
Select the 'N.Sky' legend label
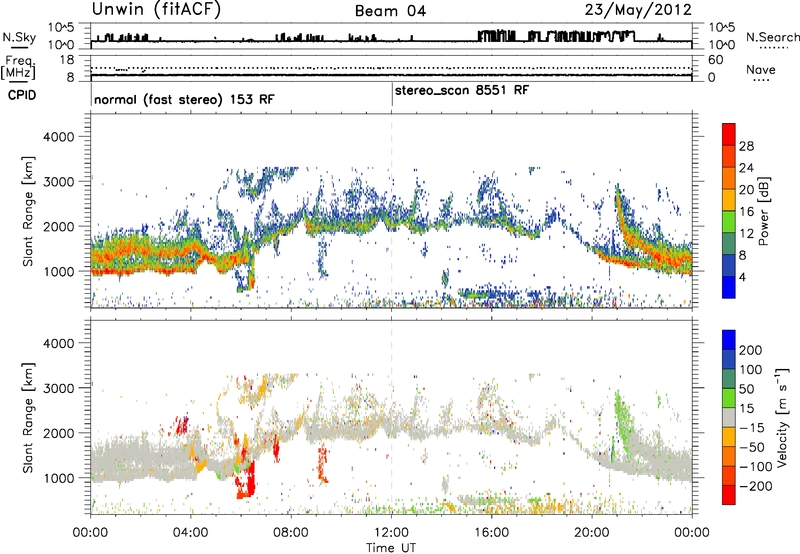pos(19,37)
